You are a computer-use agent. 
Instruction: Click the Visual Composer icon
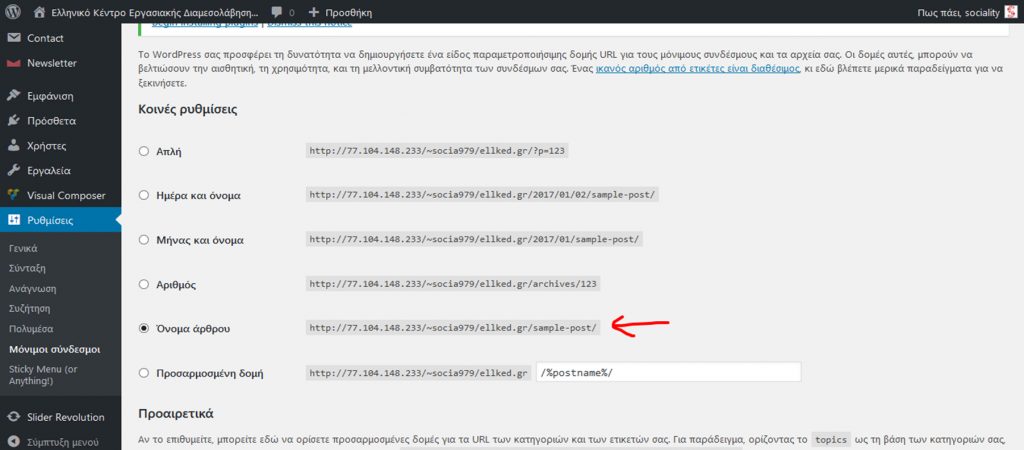13,196
